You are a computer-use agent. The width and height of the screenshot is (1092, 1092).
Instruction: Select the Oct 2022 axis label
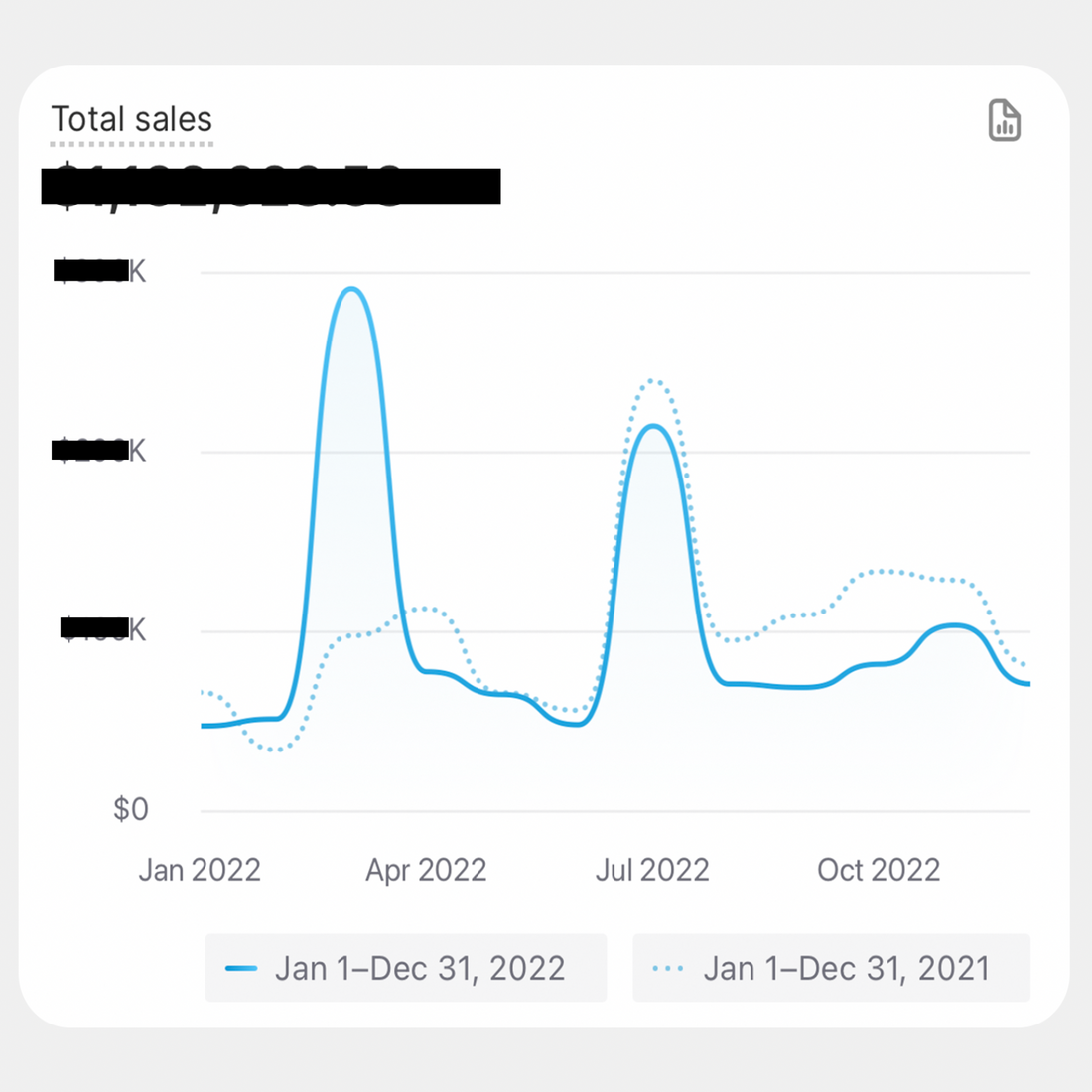tap(879, 870)
